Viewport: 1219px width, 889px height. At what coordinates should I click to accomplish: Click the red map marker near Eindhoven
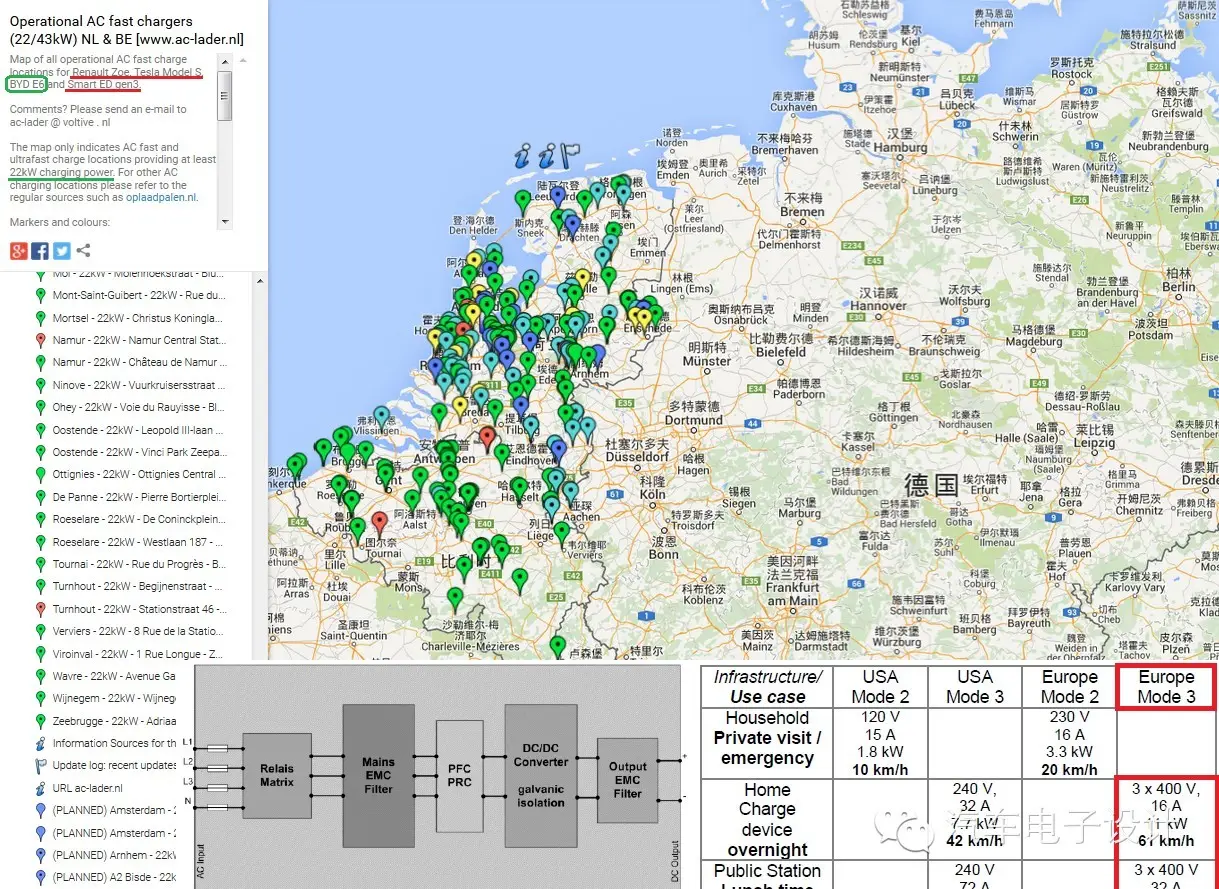[487, 437]
